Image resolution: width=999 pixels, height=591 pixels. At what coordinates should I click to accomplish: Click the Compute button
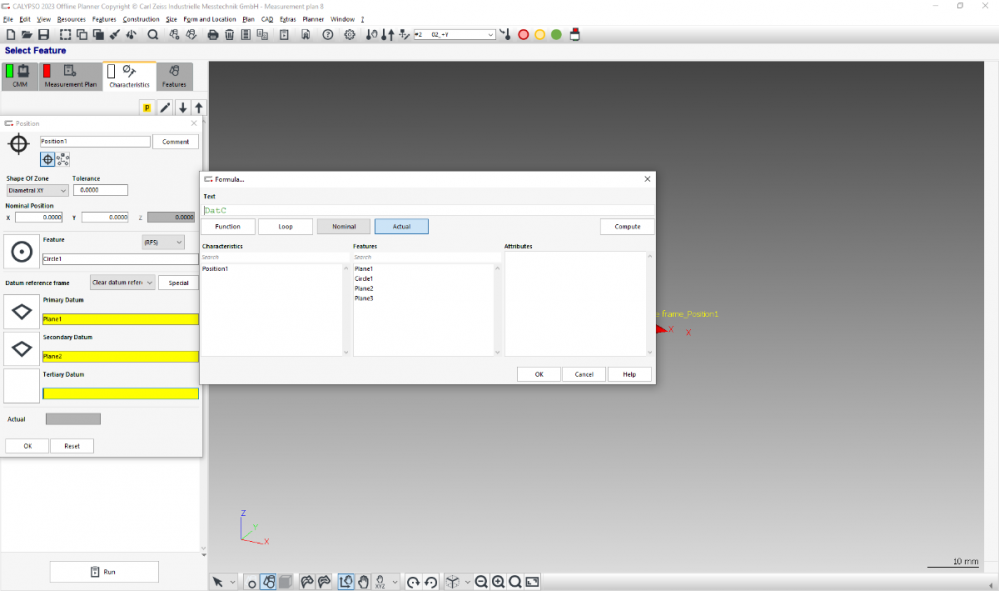pyautogui.click(x=627, y=227)
